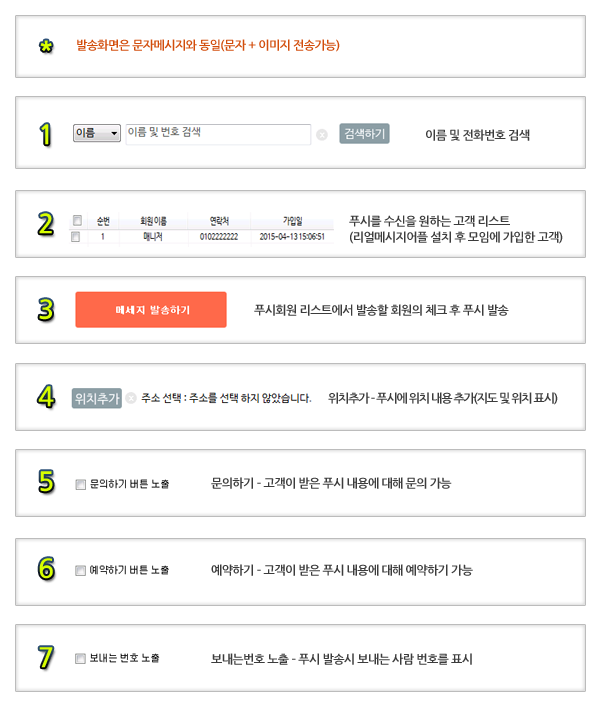600x722 pixels.
Task: Click the number 3 step icon
Action: (46, 309)
